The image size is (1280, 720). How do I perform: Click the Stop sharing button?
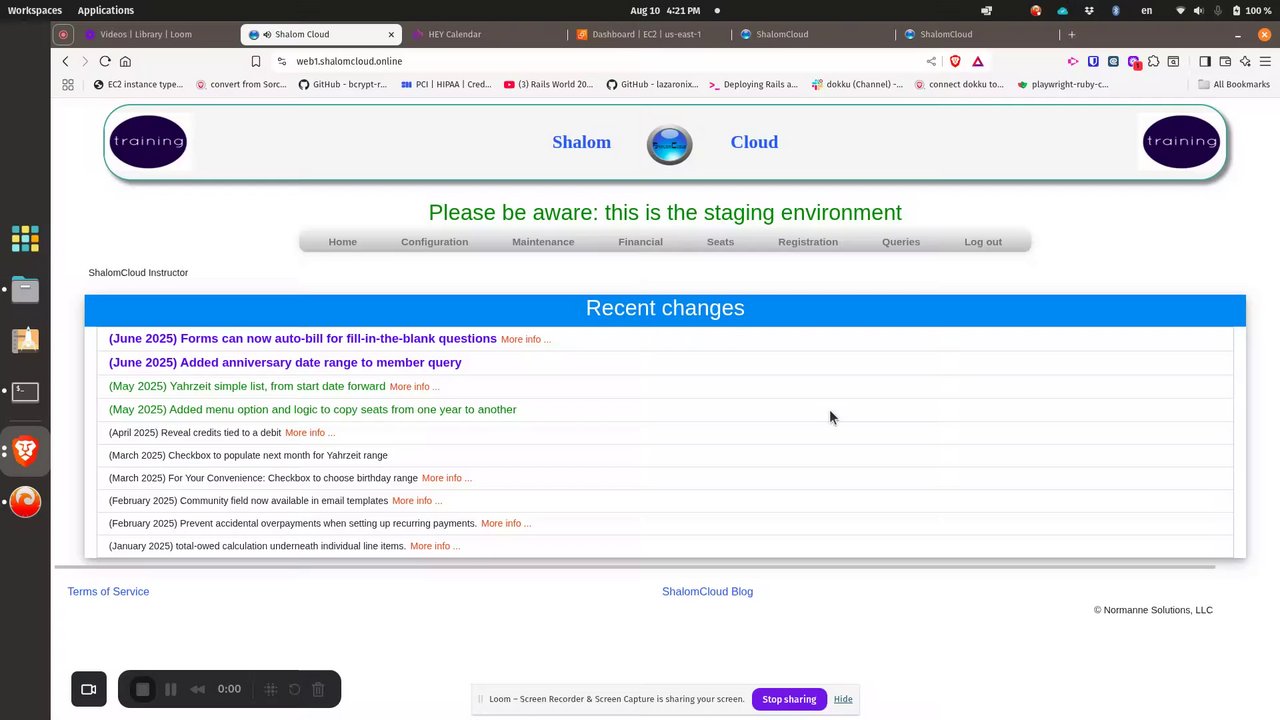click(789, 699)
